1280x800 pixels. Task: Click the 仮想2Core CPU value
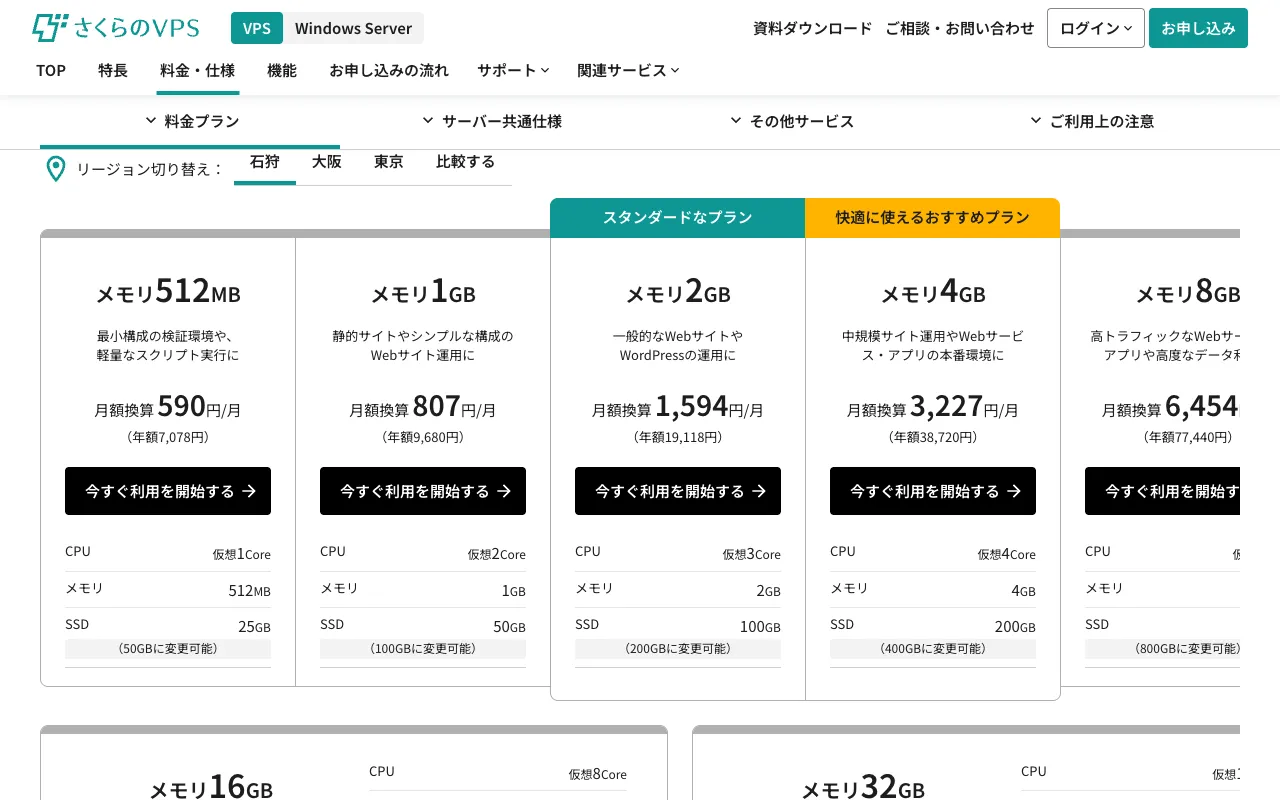coord(496,554)
